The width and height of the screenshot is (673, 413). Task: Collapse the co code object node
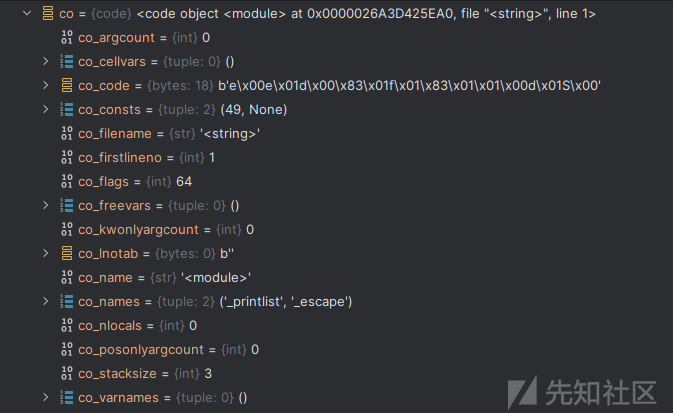27,13
